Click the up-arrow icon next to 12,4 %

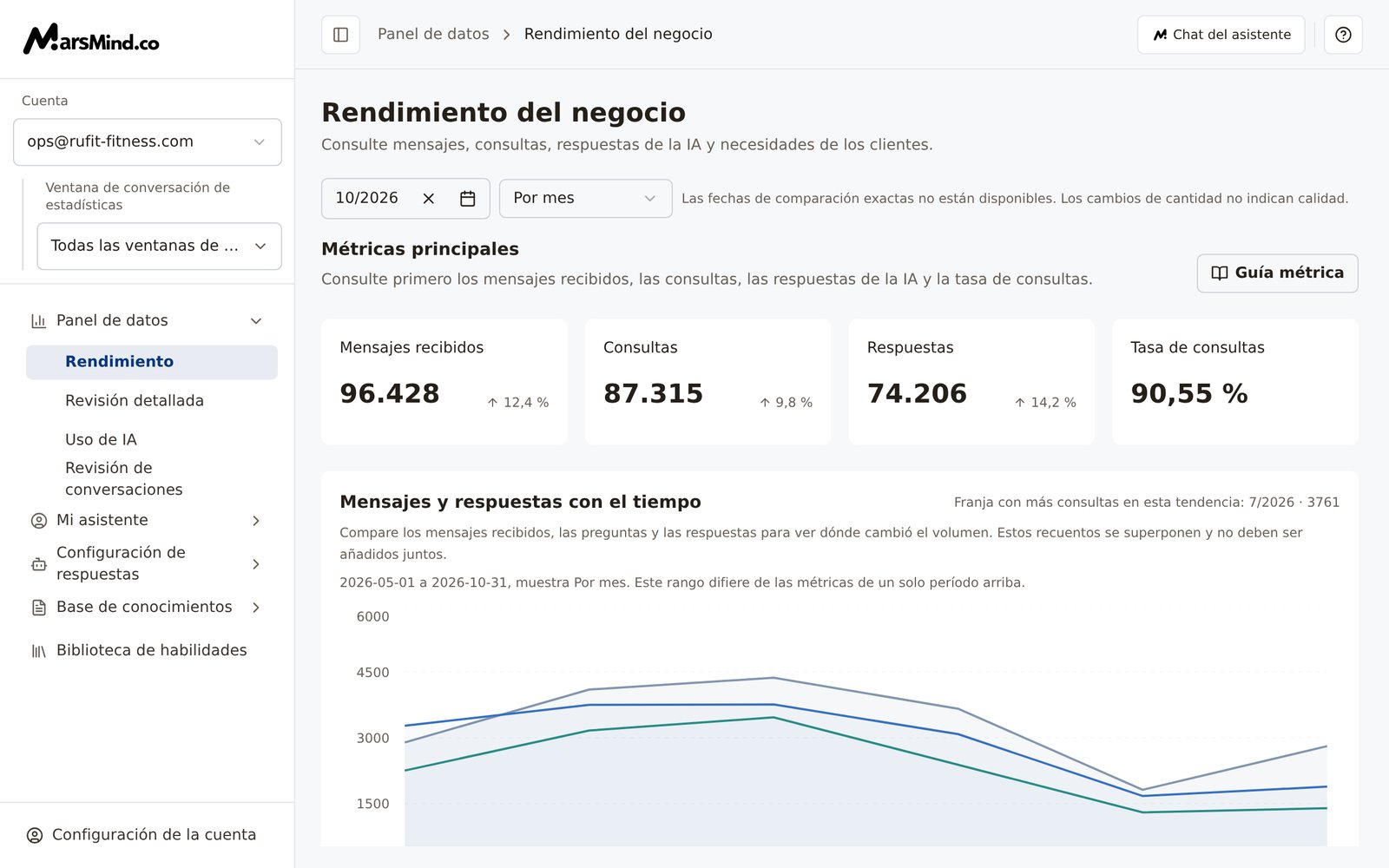click(x=492, y=403)
